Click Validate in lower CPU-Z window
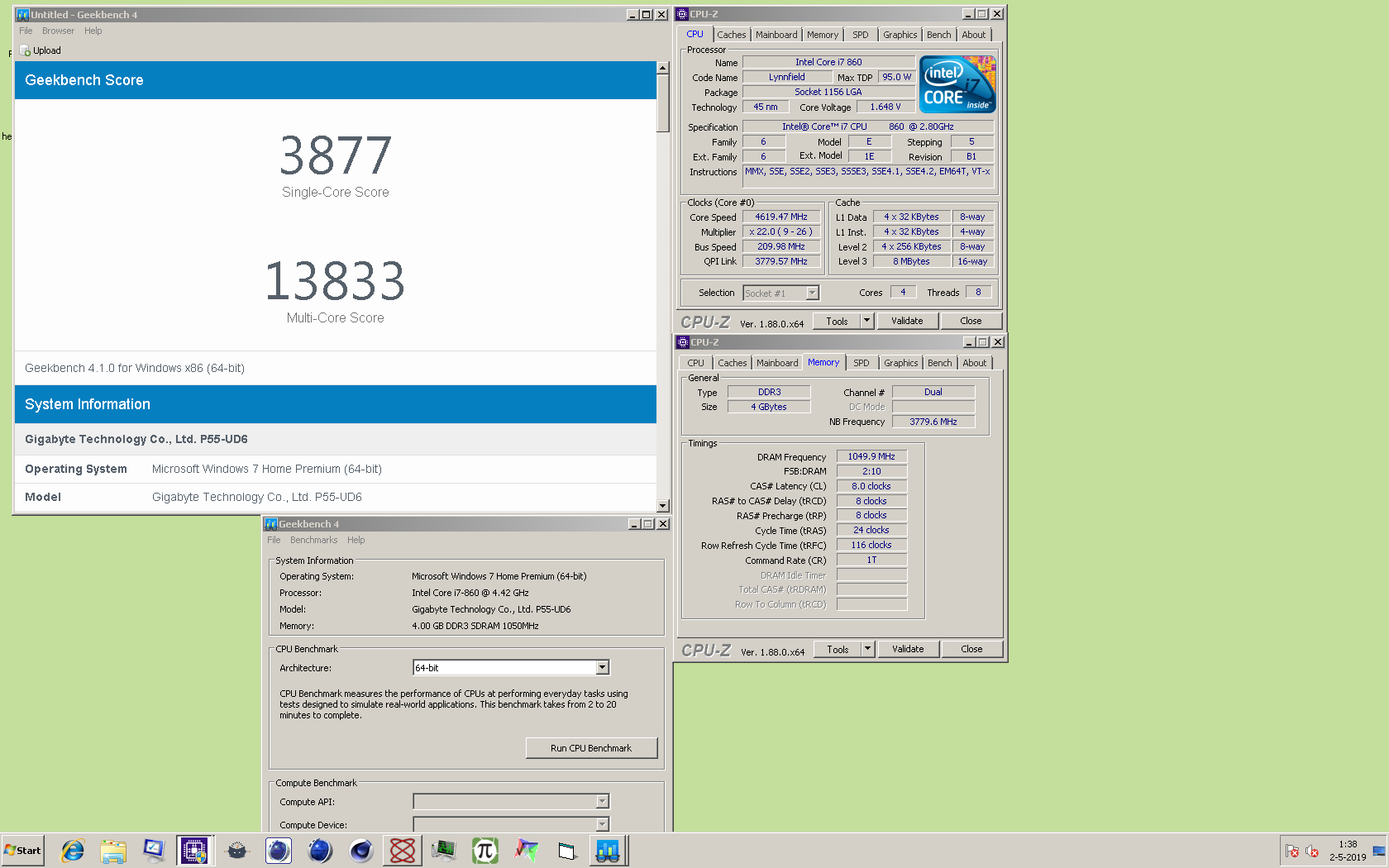This screenshot has width=1389, height=868. (x=908, y=649)
